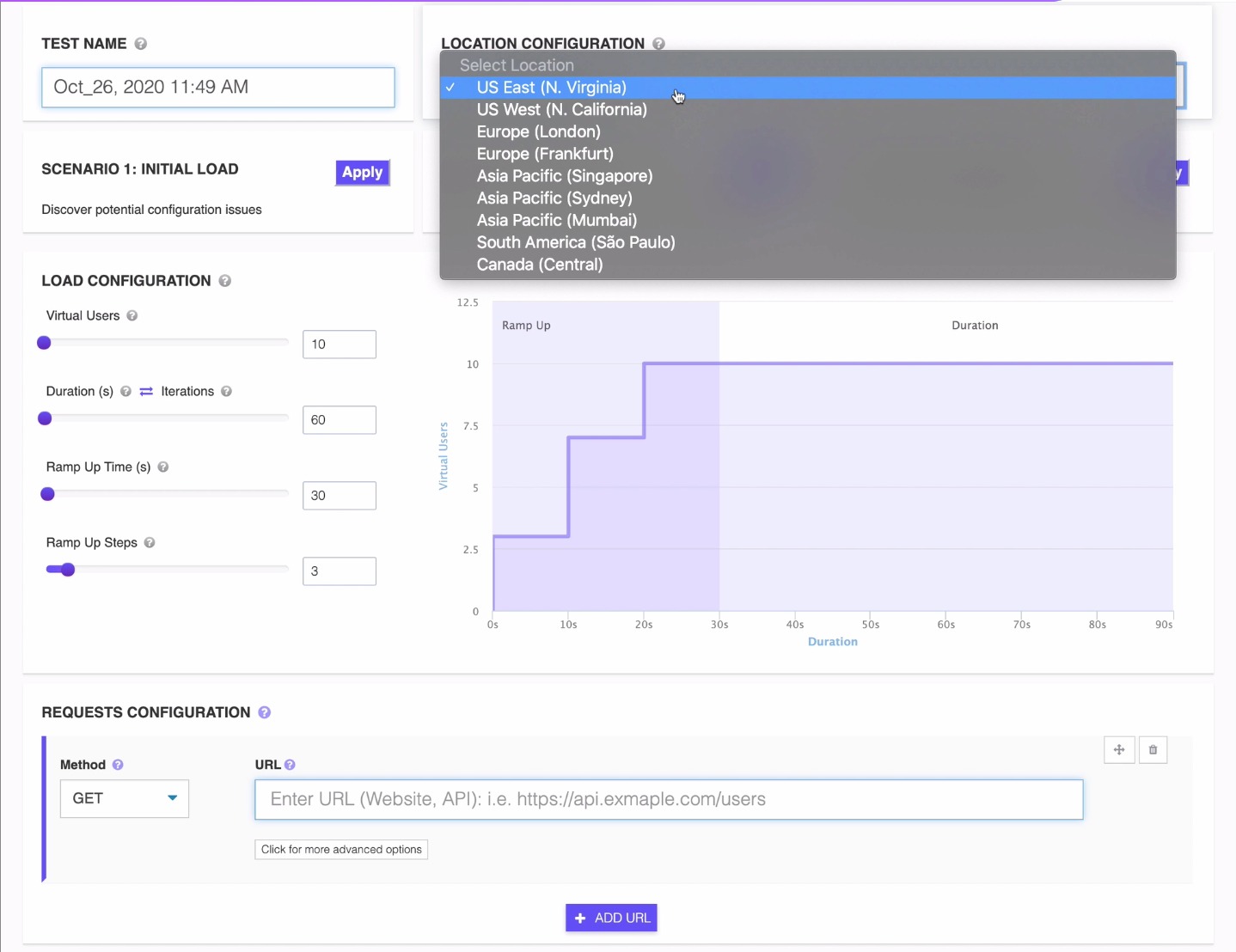Click the URL input field
The width and height of the screenshot is (1236, 952).
coord(668,800)
